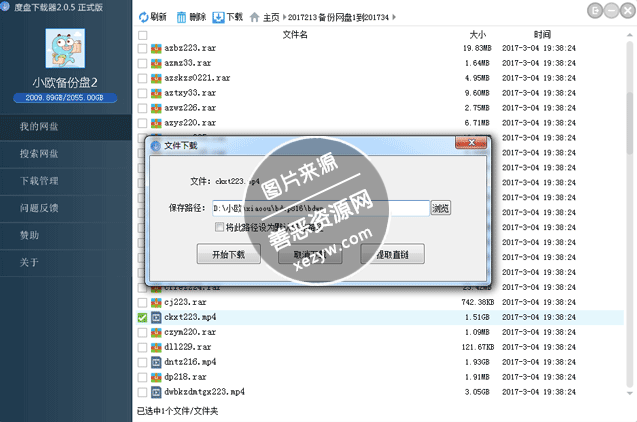
Task: Click the delete trash icon
Action: click(x=182, y=17)
